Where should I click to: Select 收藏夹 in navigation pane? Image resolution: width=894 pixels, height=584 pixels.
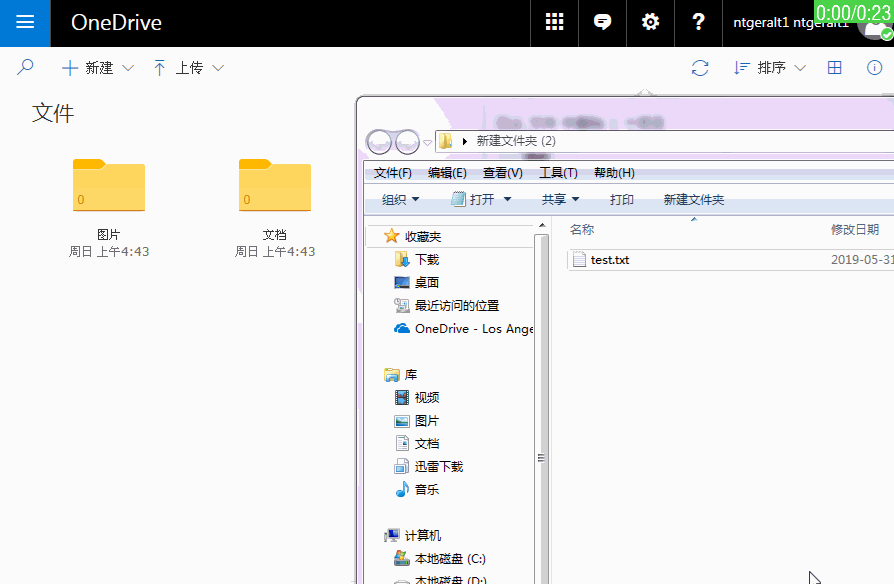pyautogui.click(x=422, y=236)
